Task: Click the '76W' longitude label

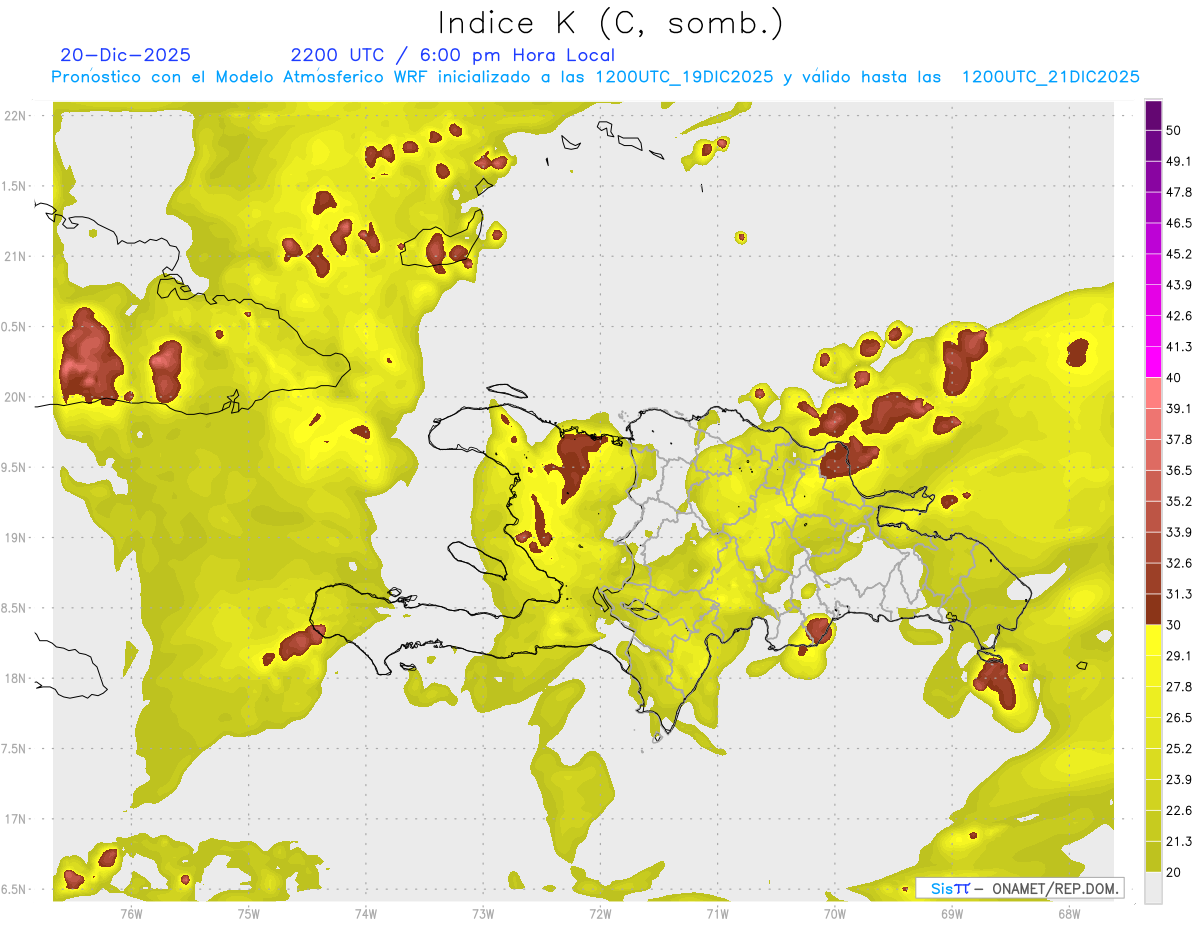Action: (x=132, y=912)
